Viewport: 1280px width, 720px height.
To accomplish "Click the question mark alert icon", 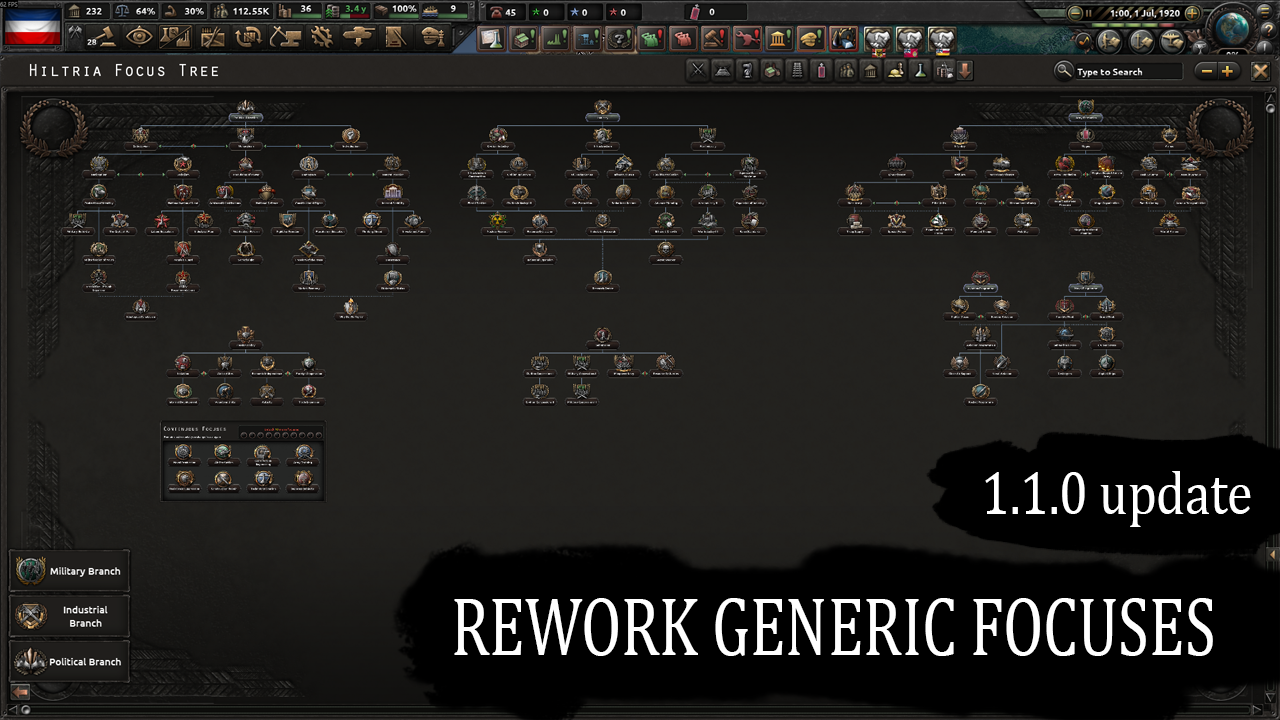I will [x=620, y=38].
